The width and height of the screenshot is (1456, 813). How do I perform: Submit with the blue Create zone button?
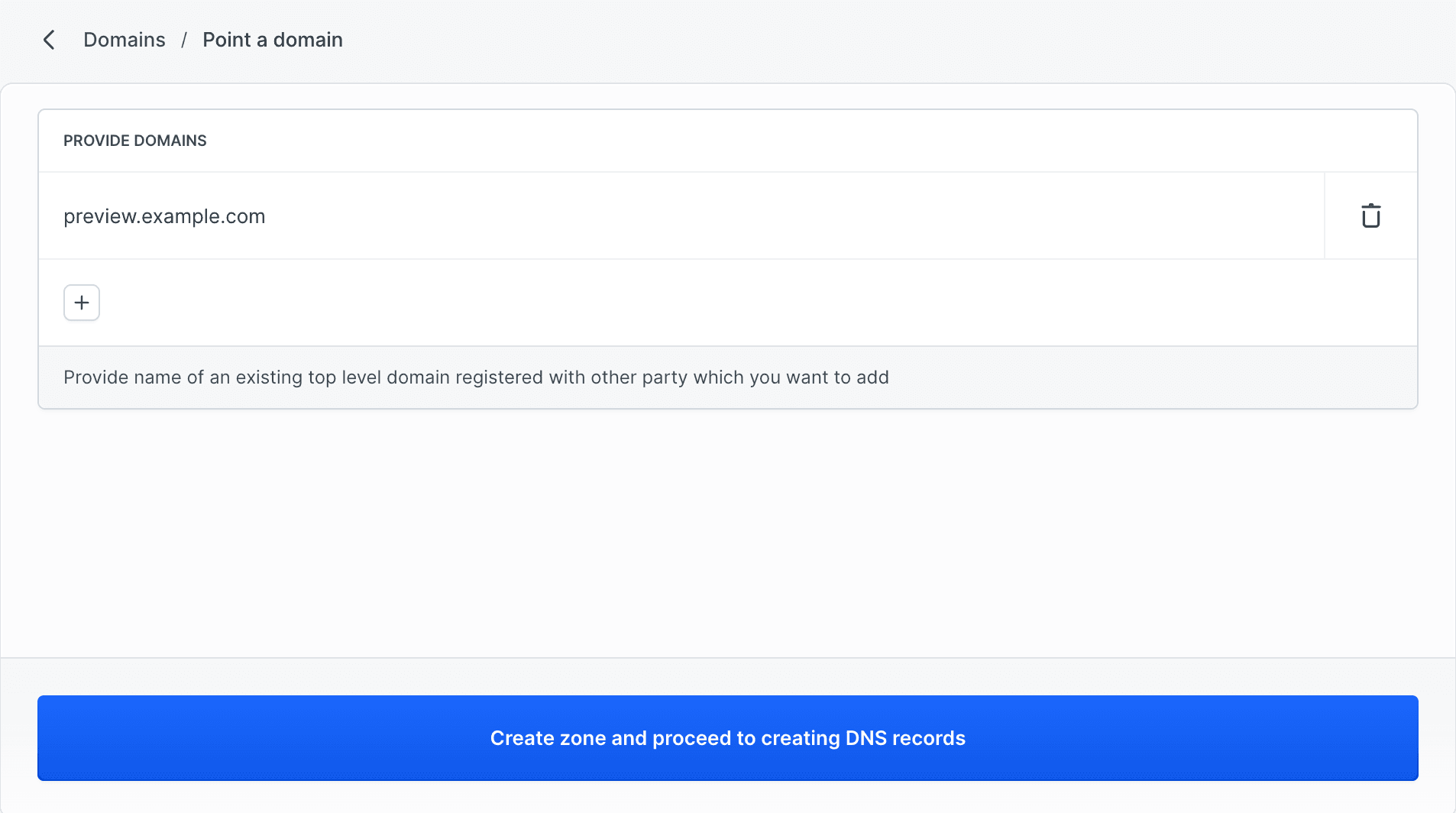point(727,738)
